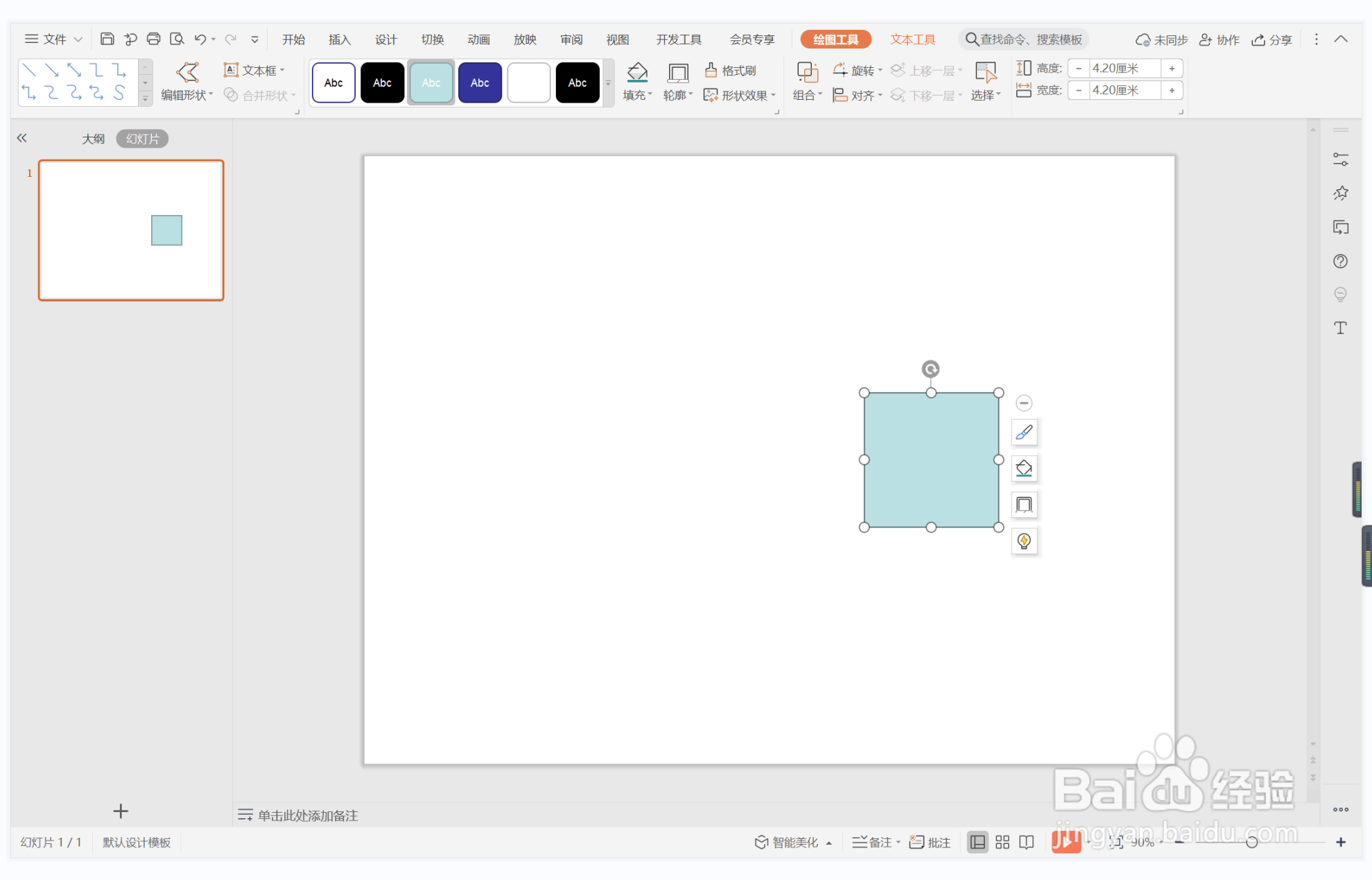Select the dark blue Abc shape style swatch

click(479, 83)
